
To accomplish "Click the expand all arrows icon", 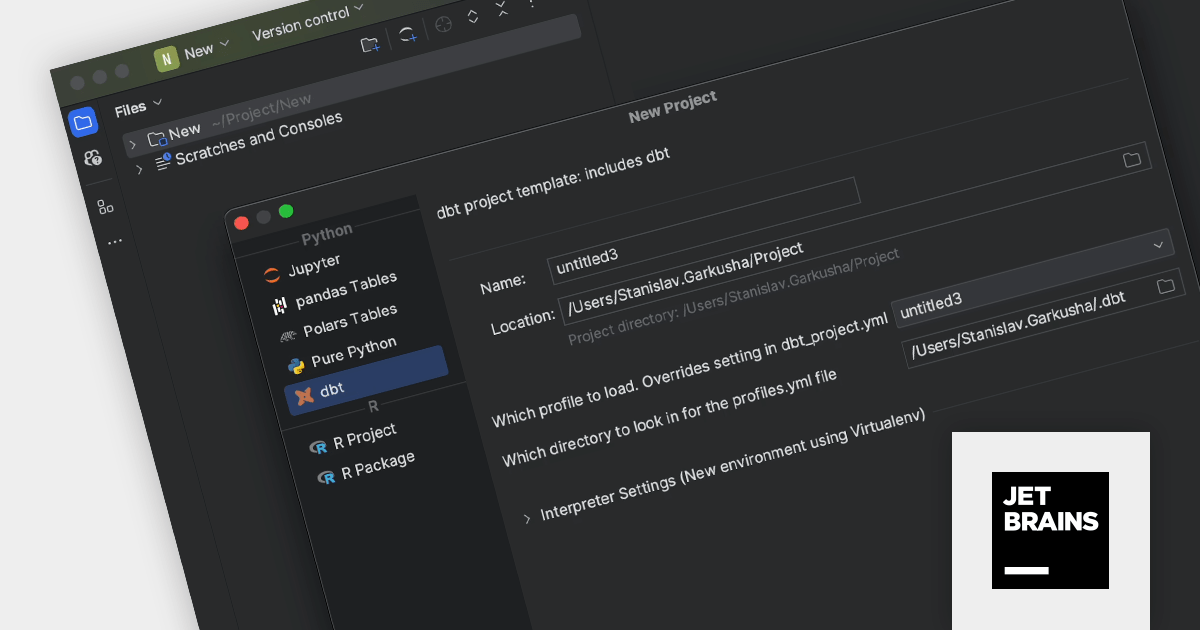I will click(x=473, y=17).
